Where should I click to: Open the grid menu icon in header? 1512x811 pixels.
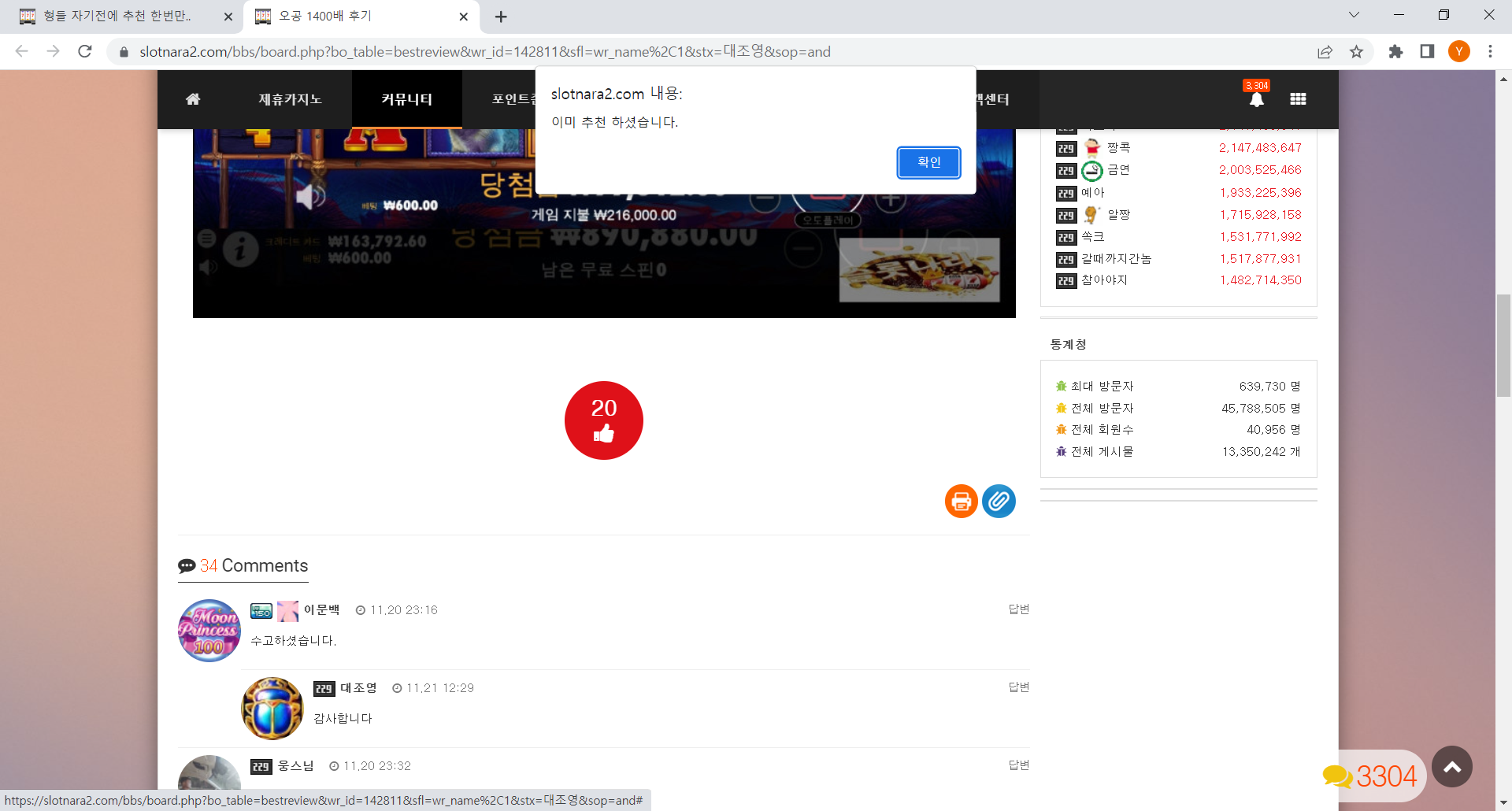coord(1299,99)
